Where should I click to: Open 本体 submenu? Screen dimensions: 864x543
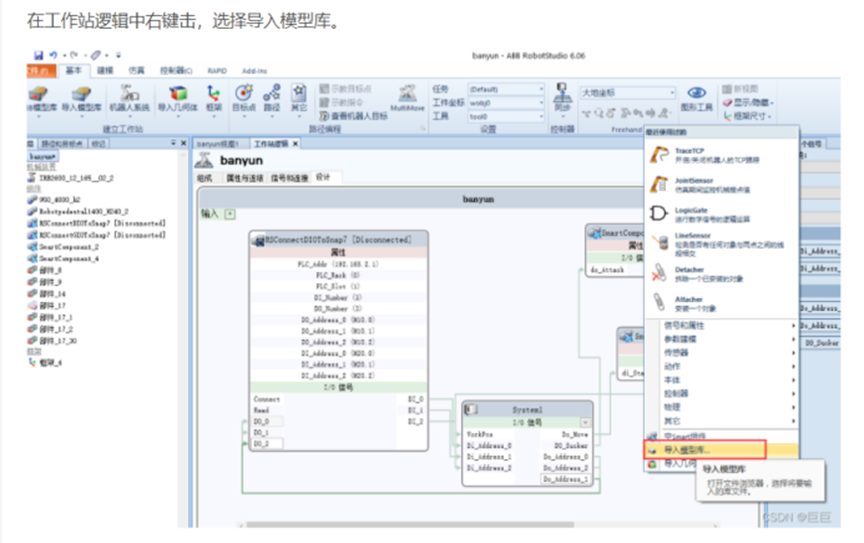(722, 380)
